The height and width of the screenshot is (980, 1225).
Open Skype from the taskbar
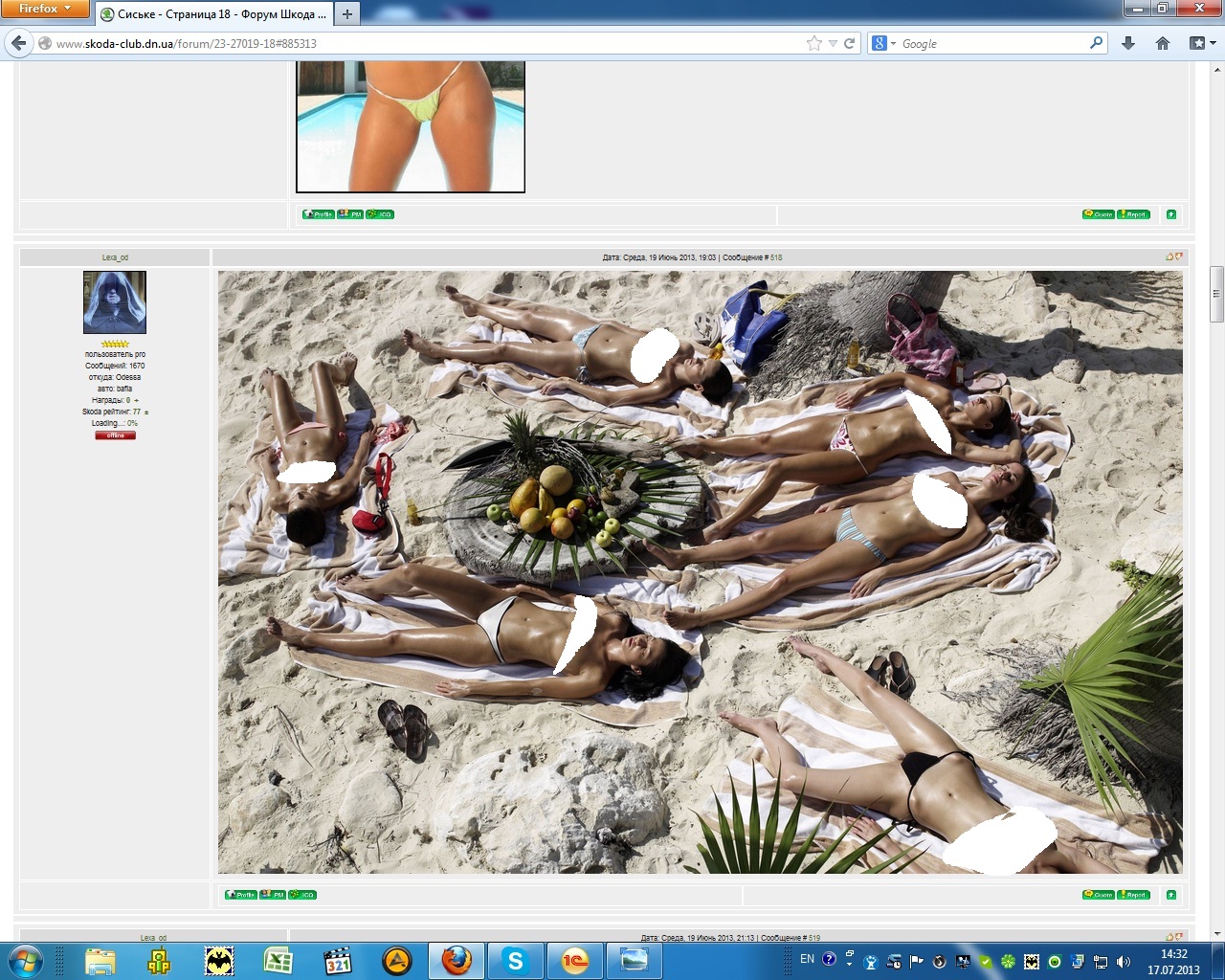pos(516,961)
